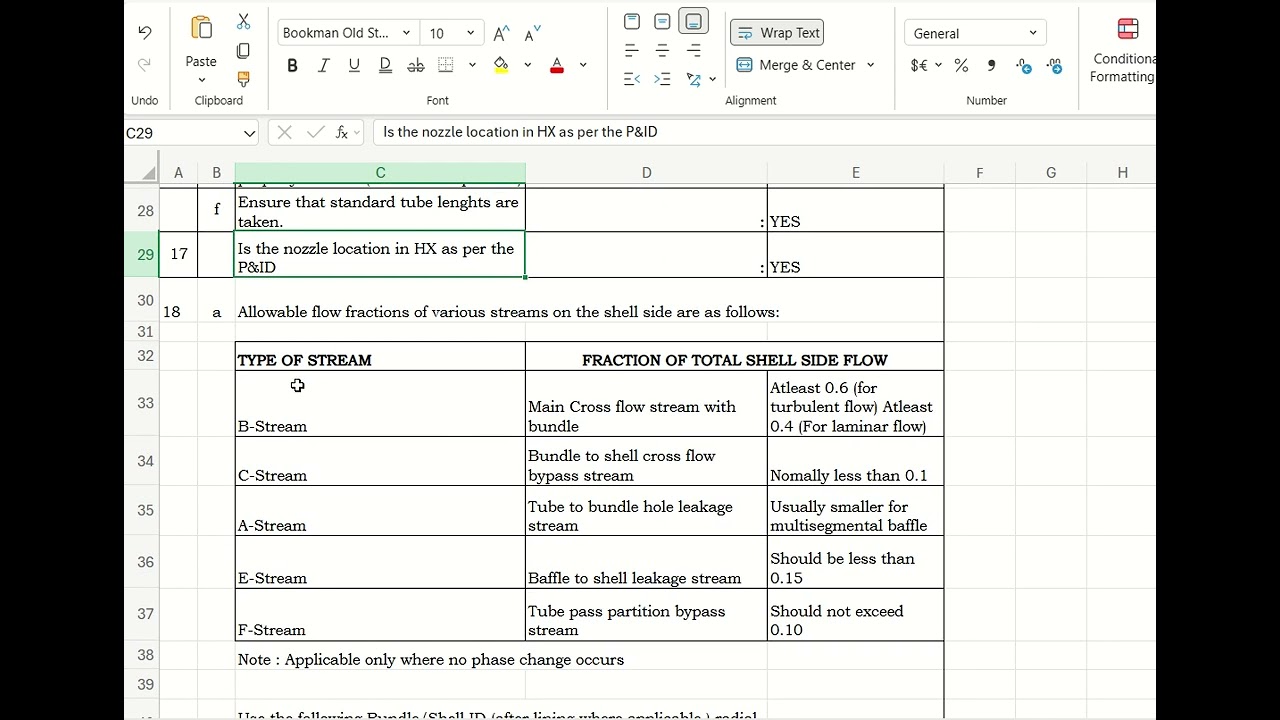The image size is (1280, 720).
Task: Align text left
Action: 632,50
